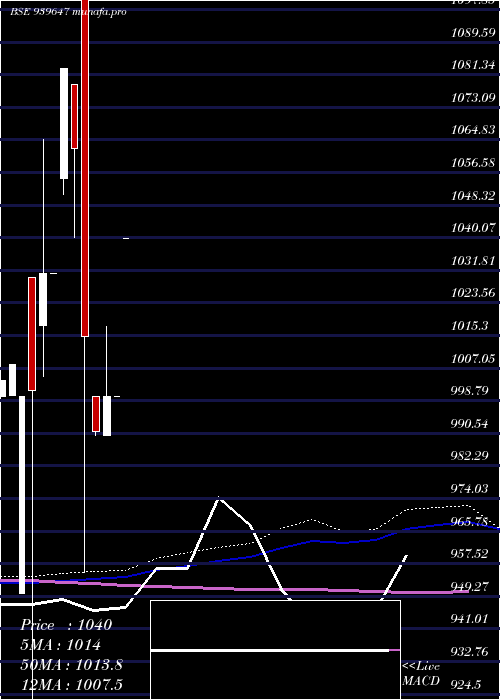Select the 982.29 price axis label
The image size is (500, 700).
pos(470,456)
